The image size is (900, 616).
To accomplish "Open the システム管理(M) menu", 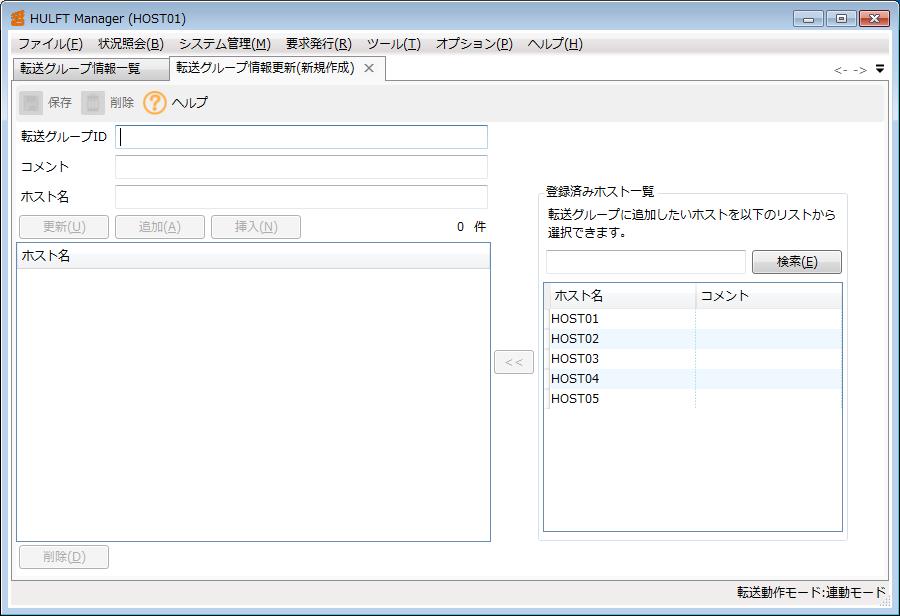I will (x=224, y=44).
